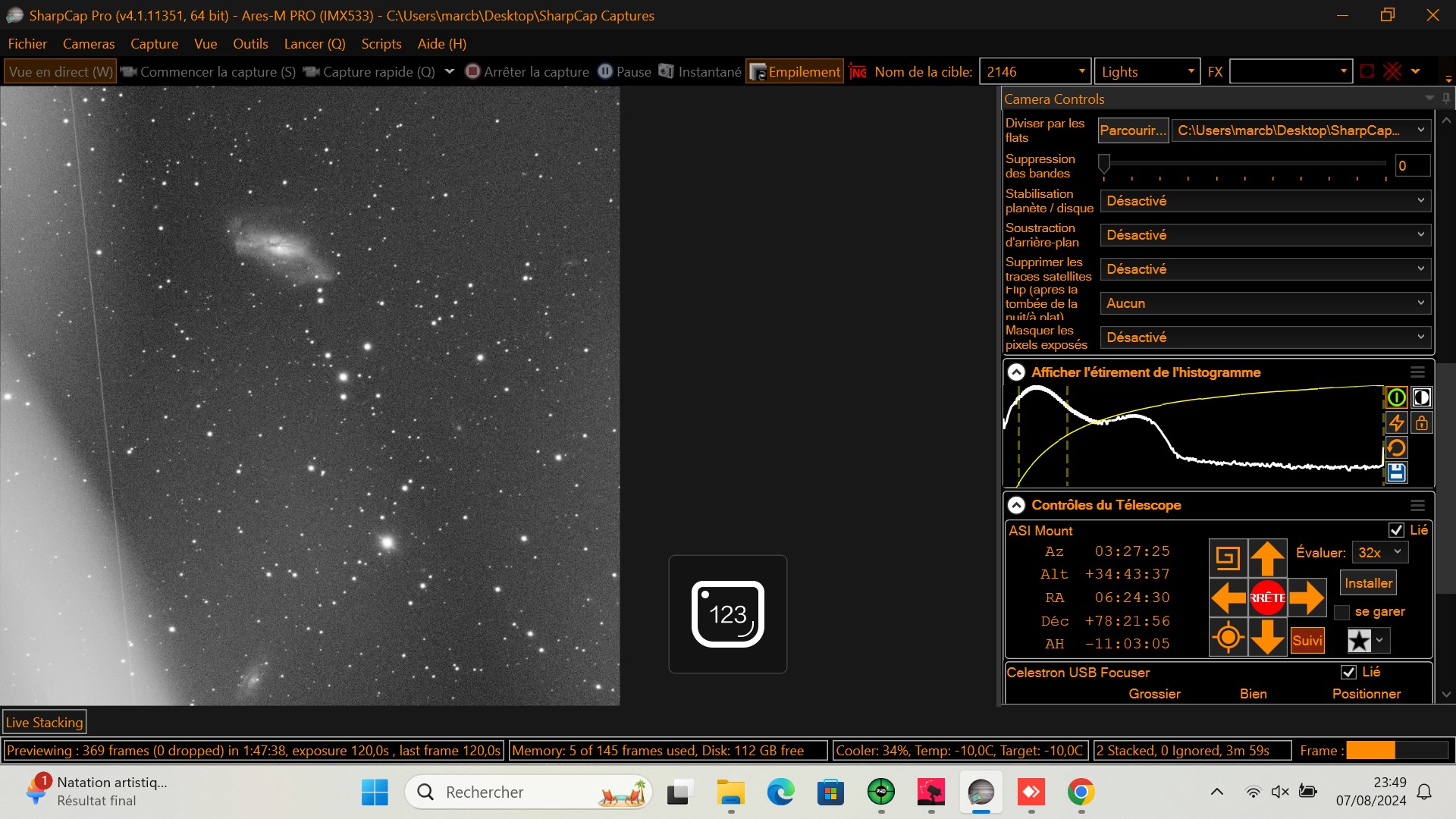Reset the histogram stretch with circular arrow
The image size is (1456, 819).
[x=1396, y=447]
